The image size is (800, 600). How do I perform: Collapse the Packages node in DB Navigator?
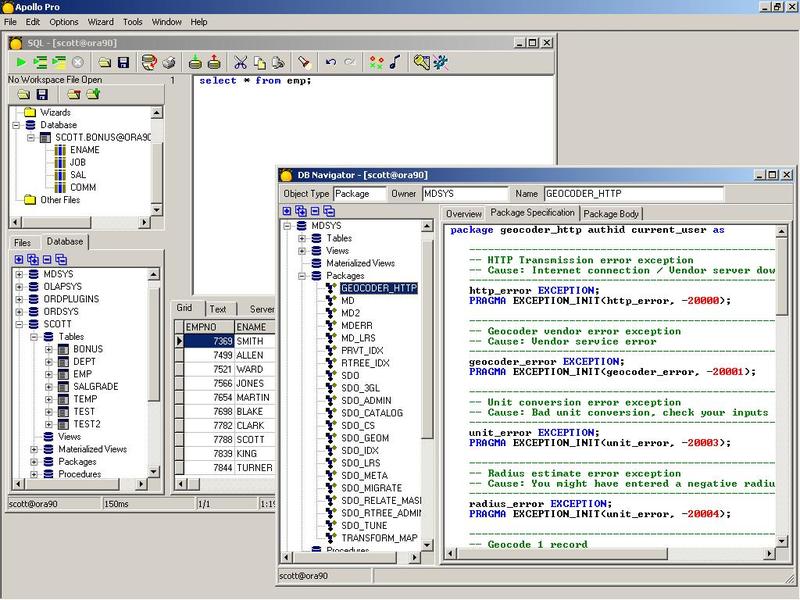[x=302, y=276]
